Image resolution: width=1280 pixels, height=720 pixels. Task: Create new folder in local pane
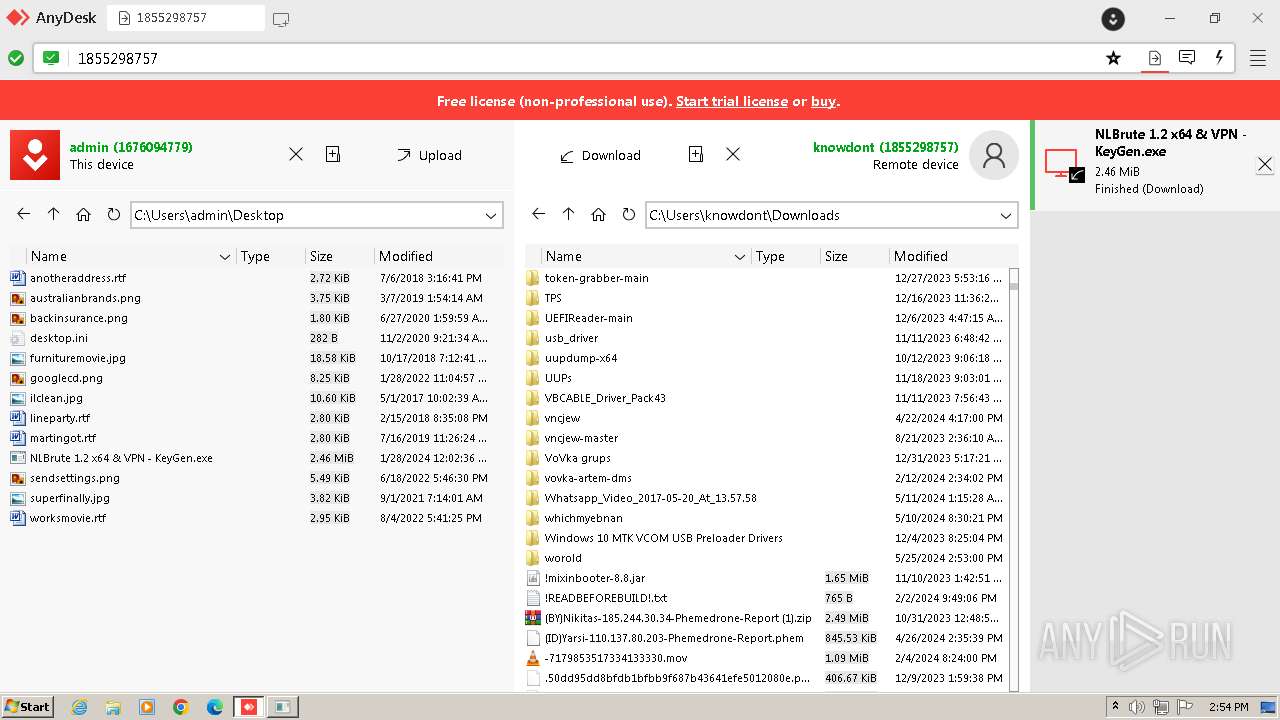point(333,154)
